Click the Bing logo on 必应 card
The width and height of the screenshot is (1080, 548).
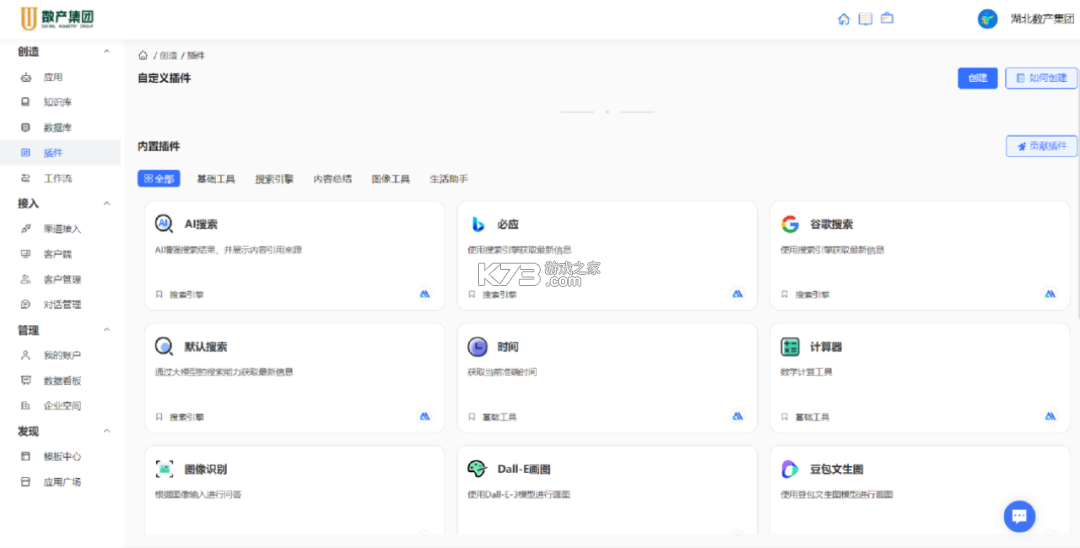point(477,224)
